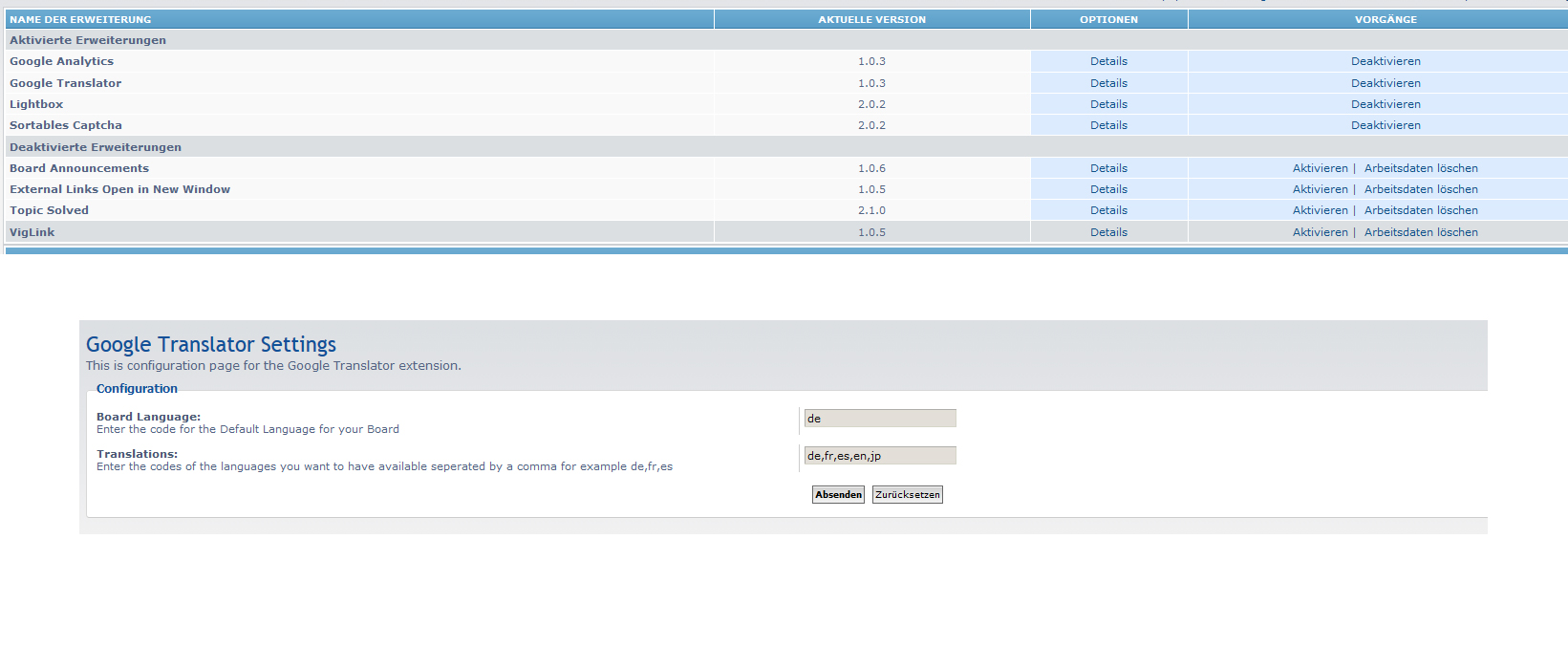Click Arbeitsdaten löschen for External Links row

click(x=1421, y=189)
